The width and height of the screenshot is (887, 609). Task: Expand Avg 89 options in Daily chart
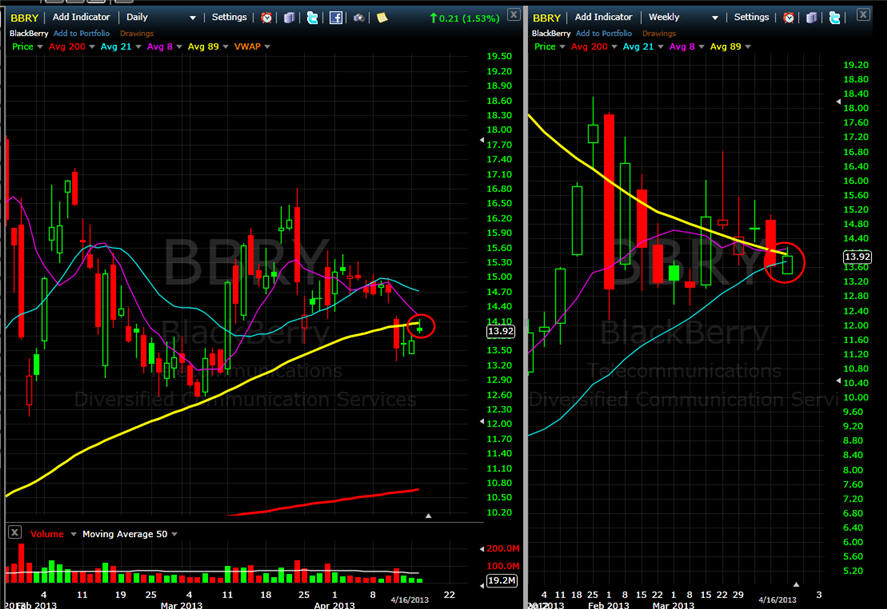click(225, 47)
